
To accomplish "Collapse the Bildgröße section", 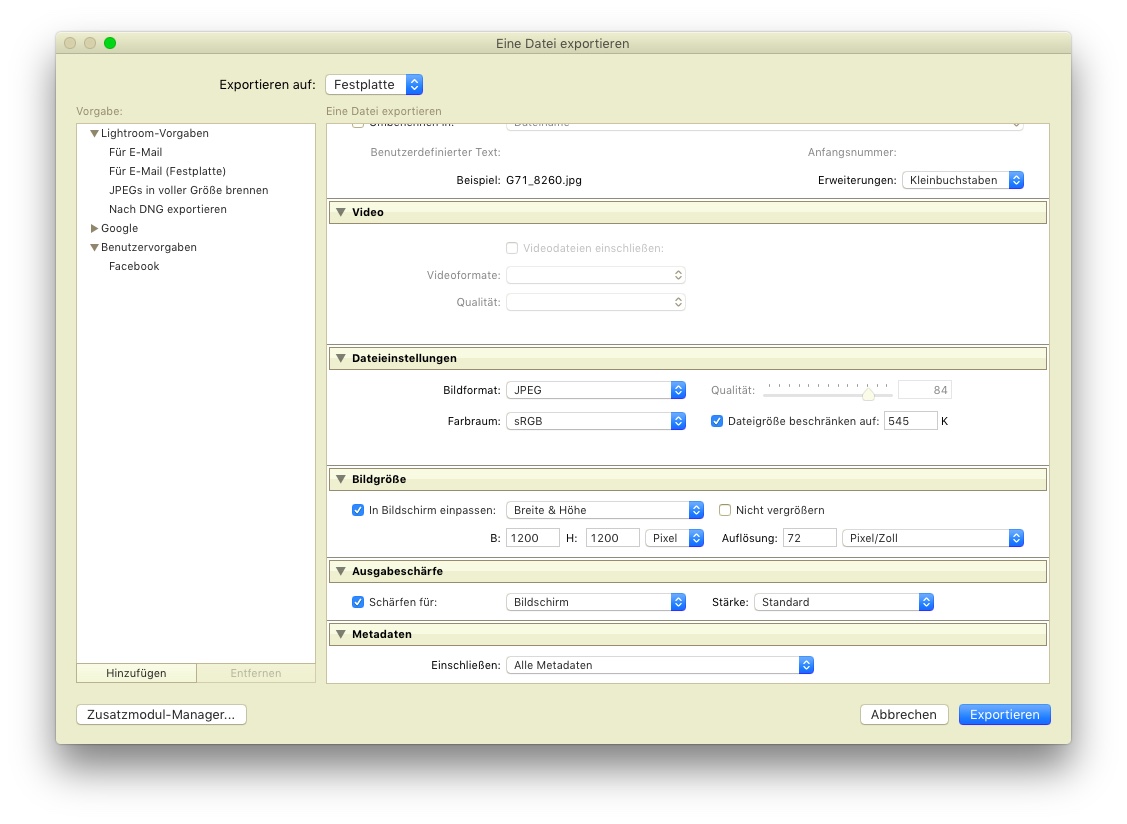I will coord(341,479).
